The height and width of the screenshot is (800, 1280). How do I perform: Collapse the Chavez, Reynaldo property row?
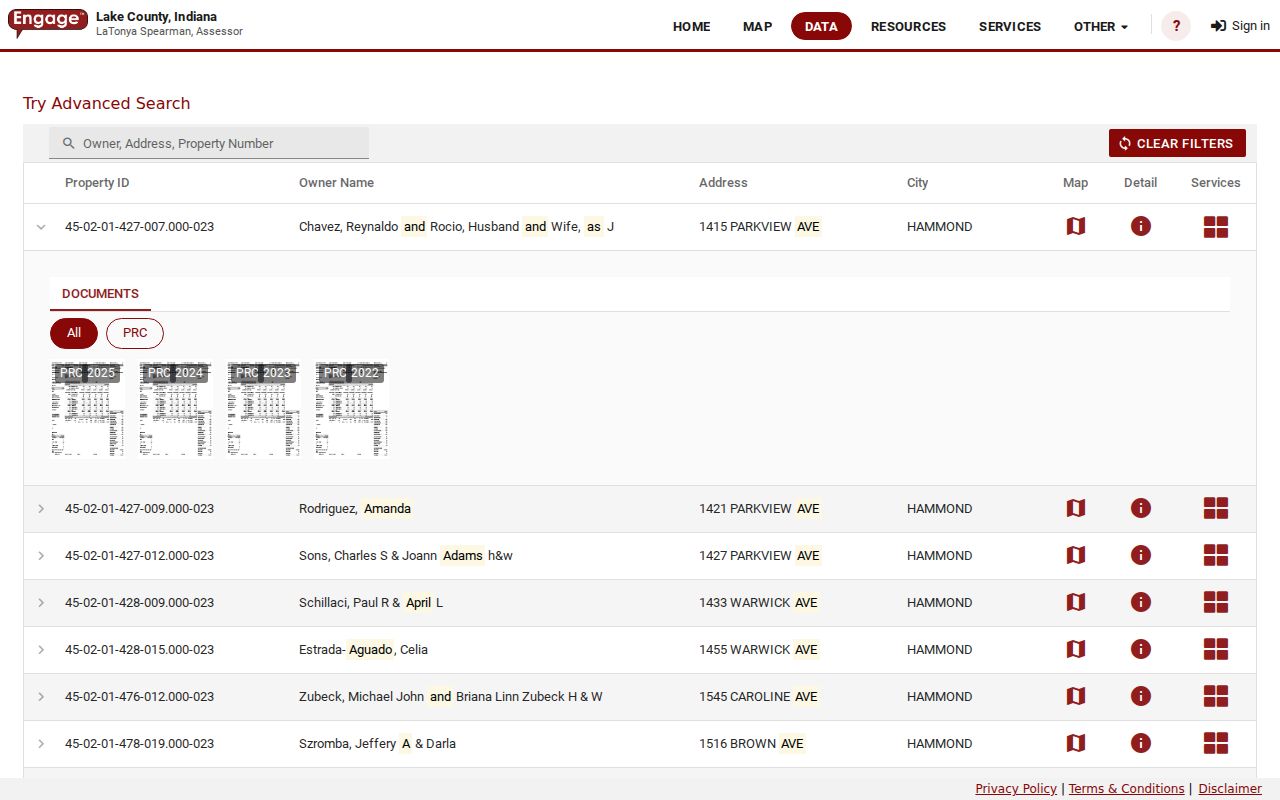[41, 227]
